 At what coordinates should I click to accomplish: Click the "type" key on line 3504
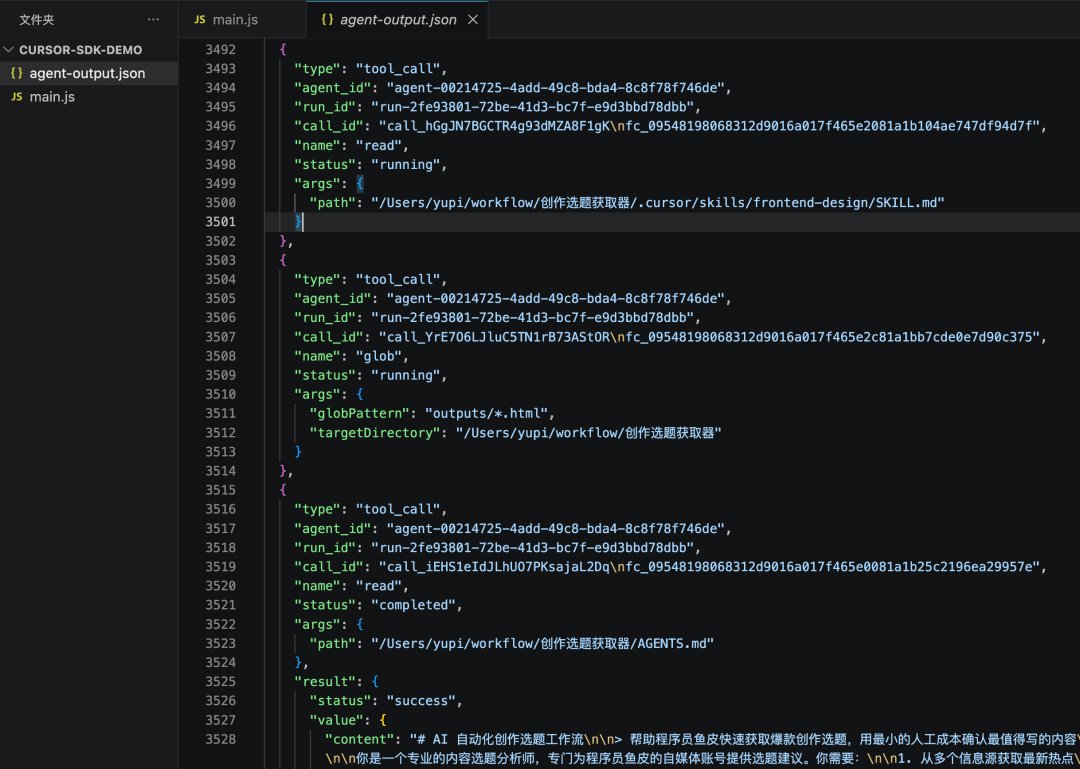(317, 280)
